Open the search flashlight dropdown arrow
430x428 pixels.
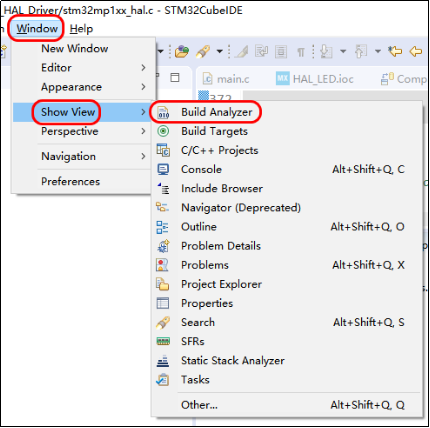(x=220, y=51)
